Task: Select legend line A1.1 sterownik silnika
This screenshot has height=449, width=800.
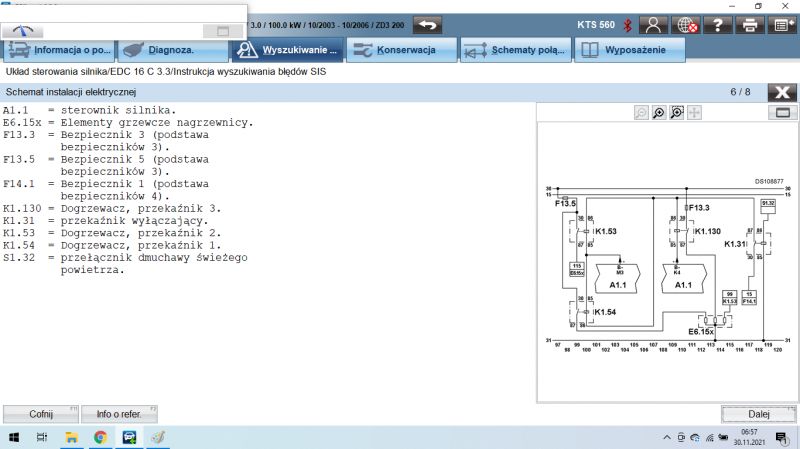Action: (x=89, y=110)
